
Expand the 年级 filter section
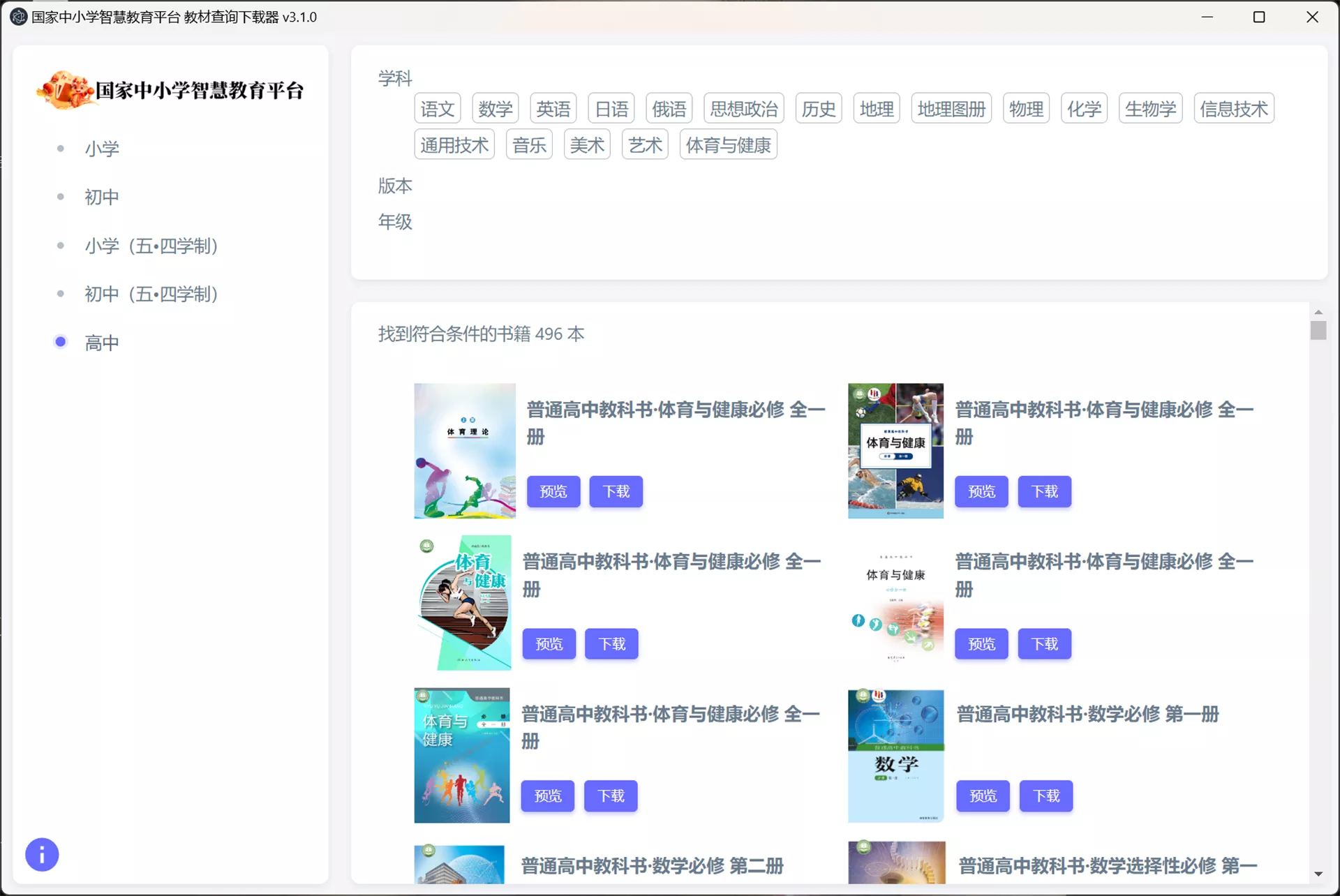coord(395,223)
